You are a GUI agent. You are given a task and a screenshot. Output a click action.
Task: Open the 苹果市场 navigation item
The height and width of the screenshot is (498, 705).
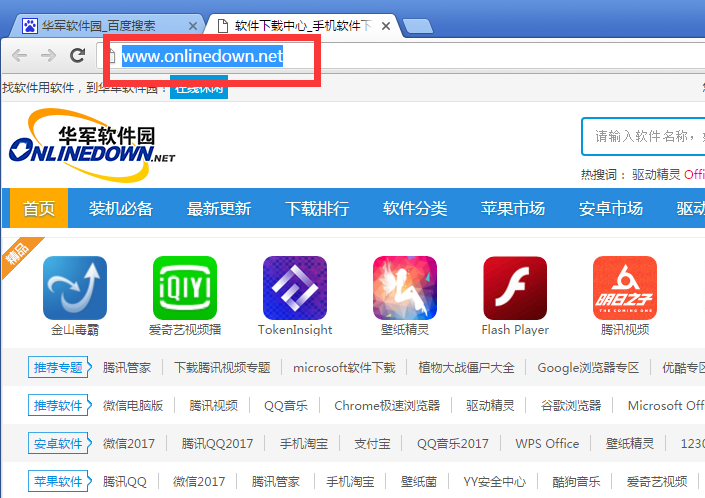point(513,208)
